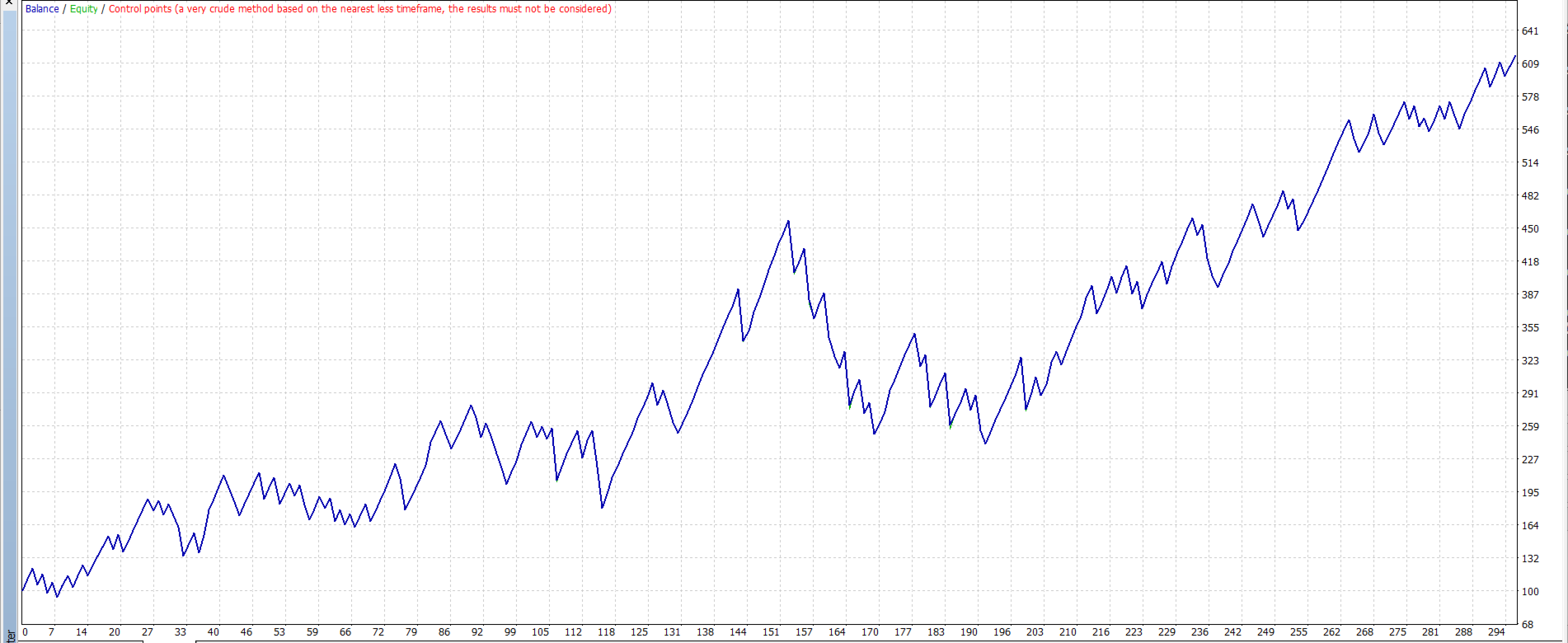Screen dimensions: 1568x643
Task: Click the 418 value on the balance axis
Action: [x=1530, y=262]
